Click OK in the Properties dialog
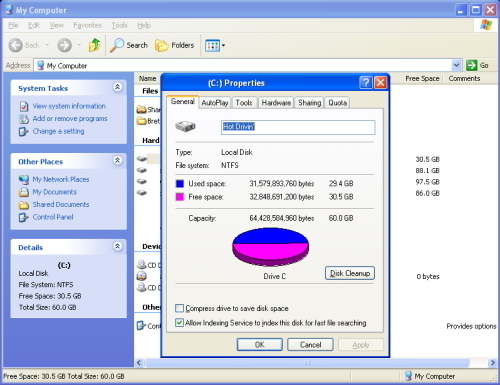The image size is (500, 385). pos(260,345)
